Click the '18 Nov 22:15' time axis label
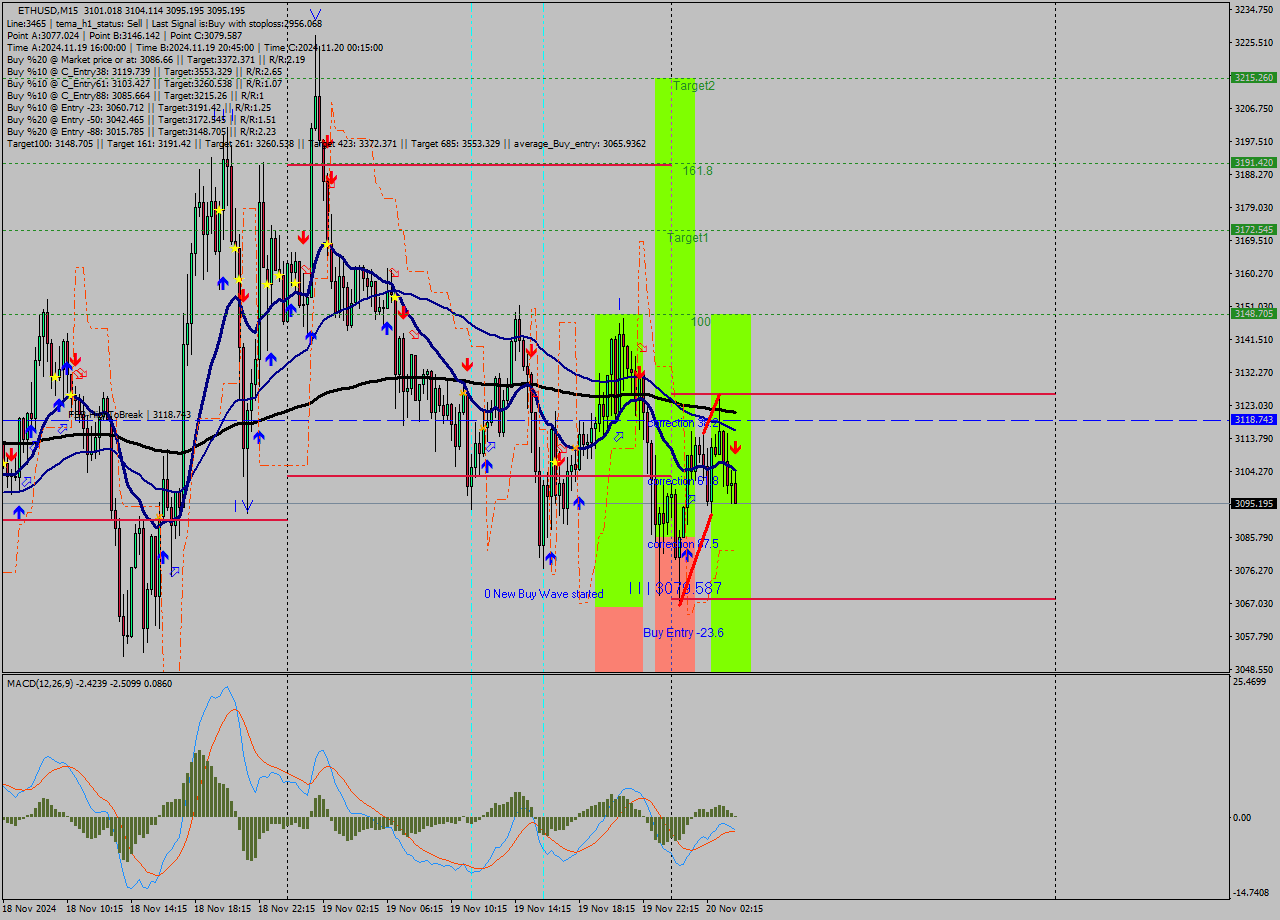Screen dimensions: 1280x920 point(287,909)
